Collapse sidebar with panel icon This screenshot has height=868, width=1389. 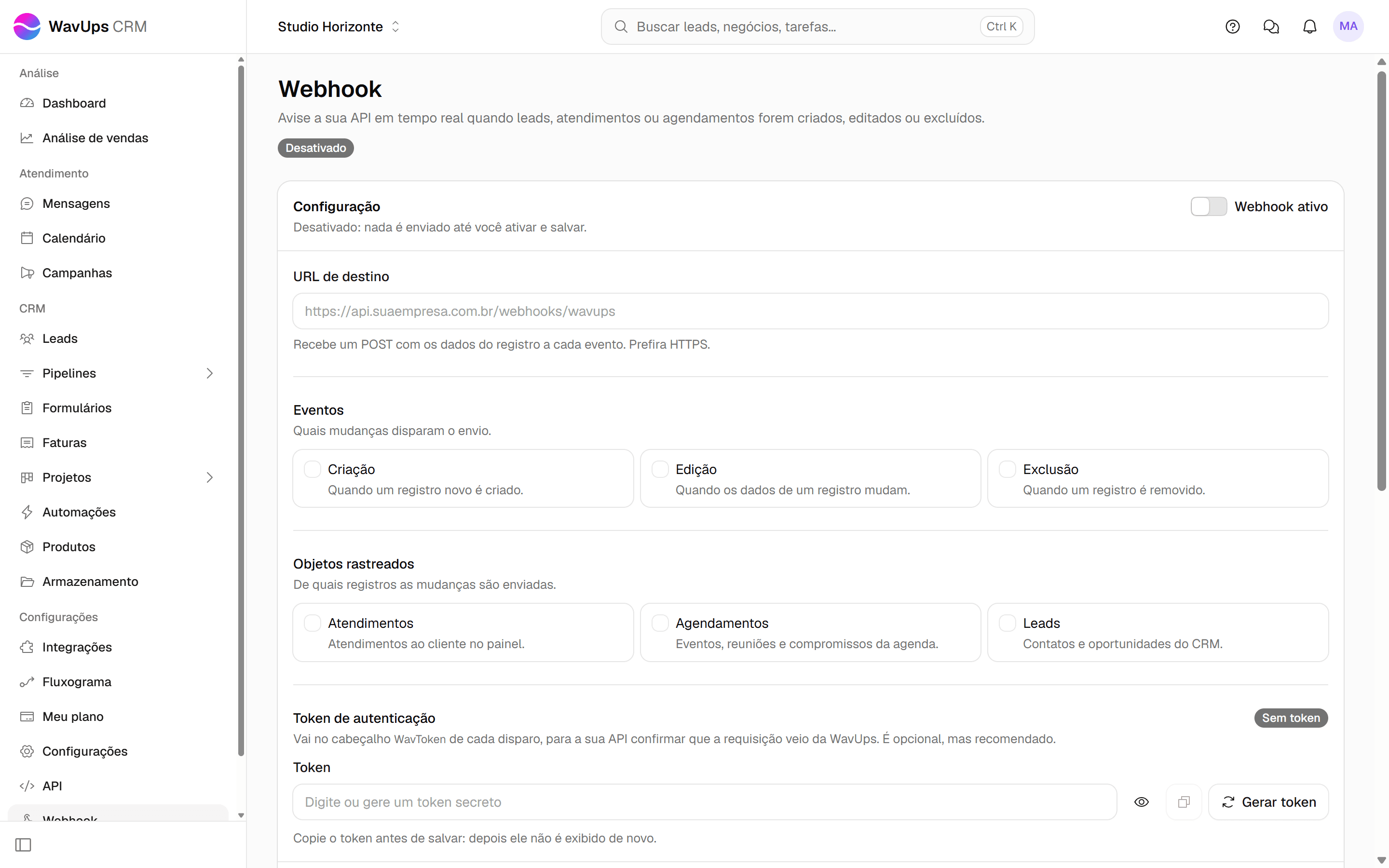[x=24, y=844]
